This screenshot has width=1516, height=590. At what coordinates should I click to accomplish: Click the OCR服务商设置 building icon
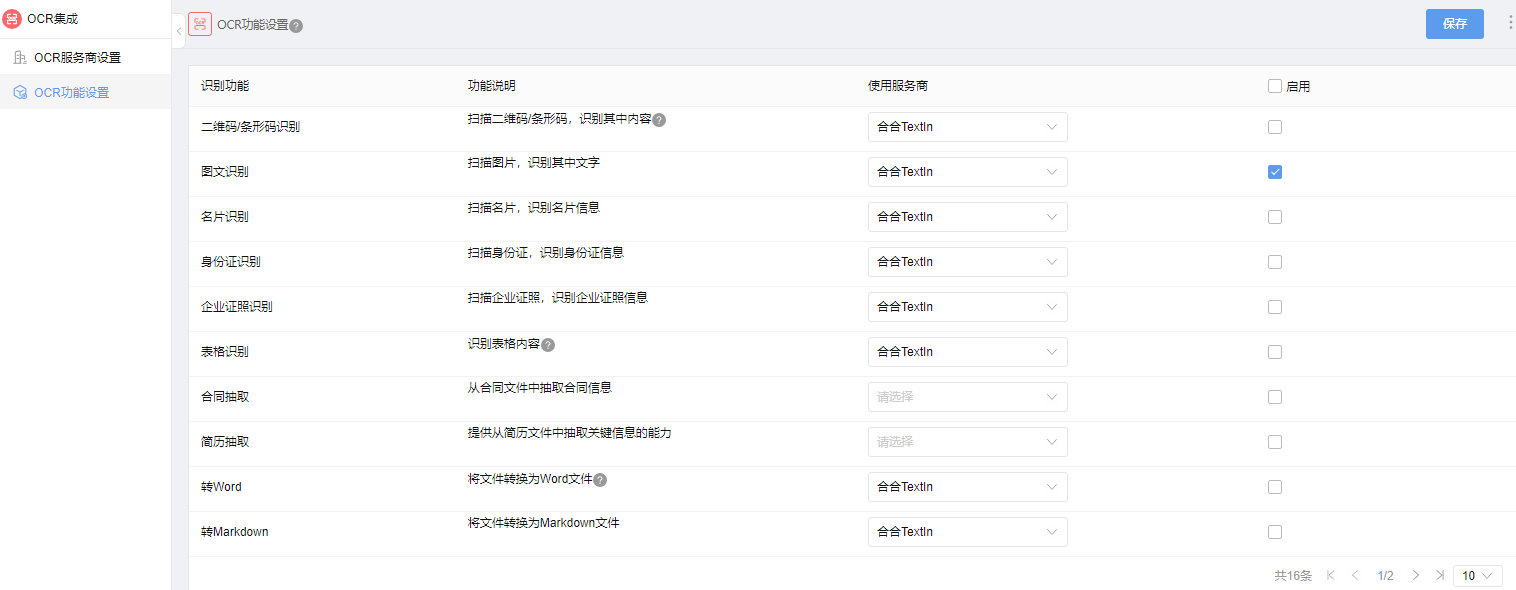tap(20, 58)
